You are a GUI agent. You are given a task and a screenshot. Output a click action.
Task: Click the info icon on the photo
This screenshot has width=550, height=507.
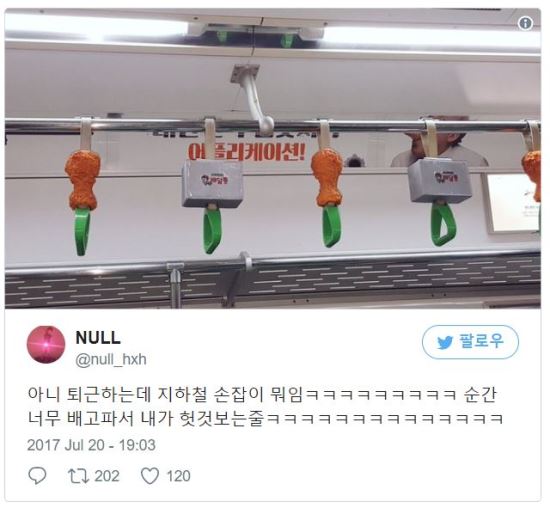coord(525,24)
